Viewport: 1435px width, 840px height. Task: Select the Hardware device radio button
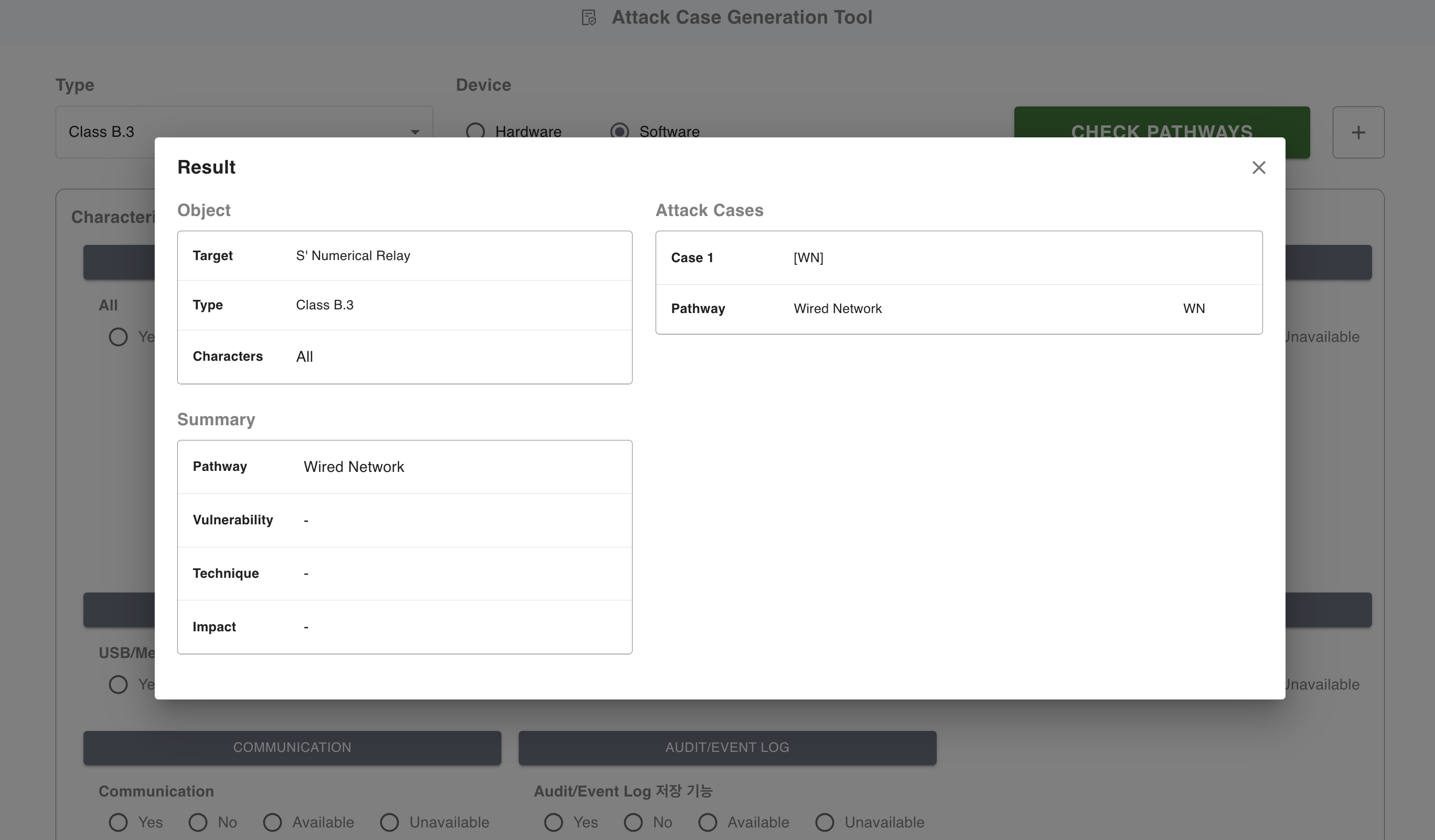[x=476, y=132]
